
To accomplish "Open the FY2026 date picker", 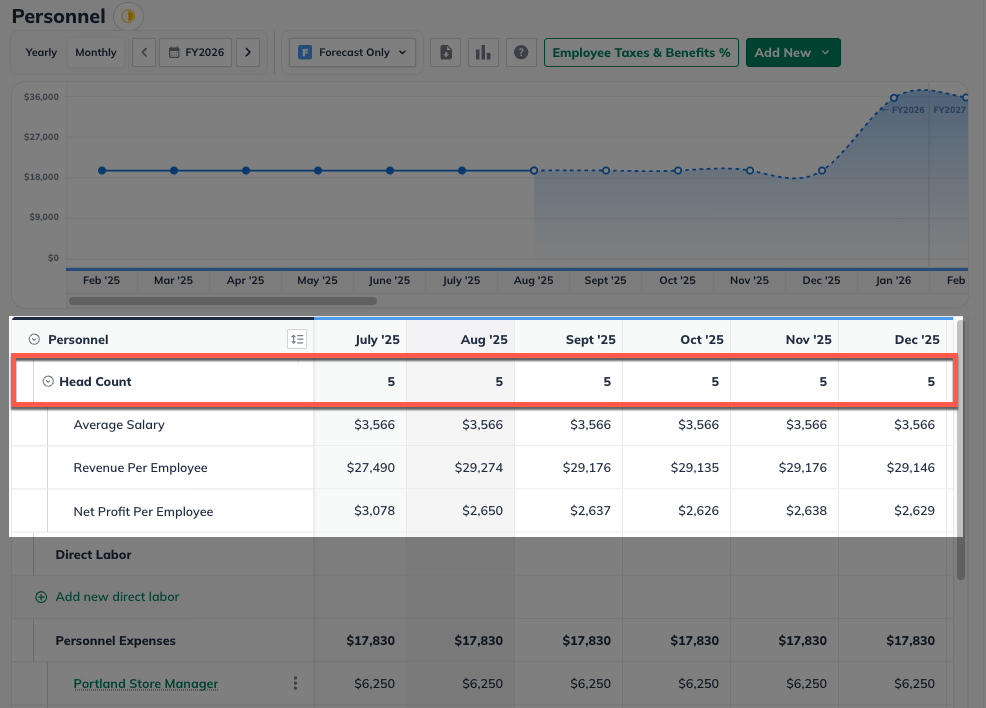I will click(197, 53).
